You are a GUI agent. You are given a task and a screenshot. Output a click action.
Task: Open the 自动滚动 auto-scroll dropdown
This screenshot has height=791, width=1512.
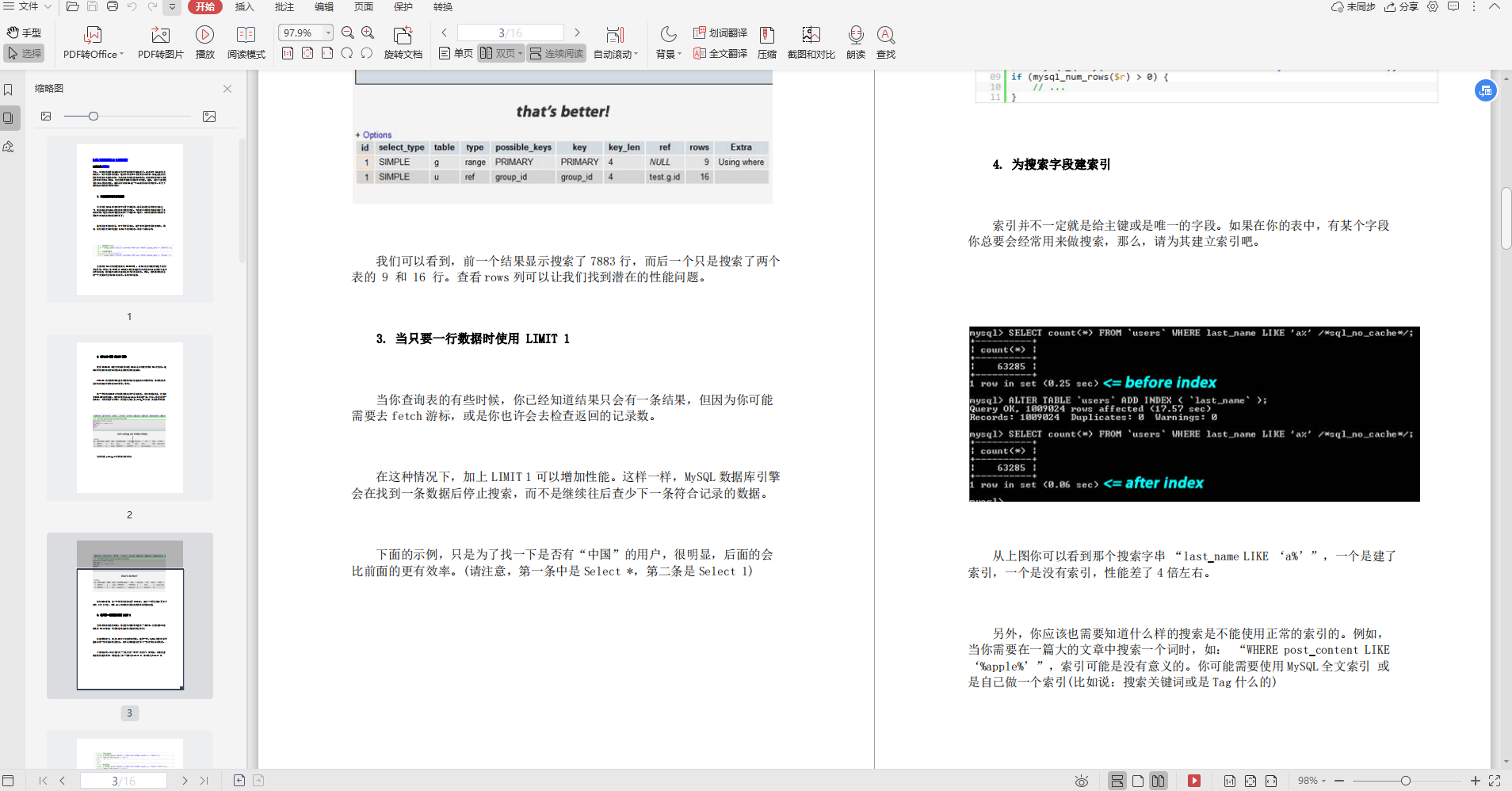click(615, 53)
